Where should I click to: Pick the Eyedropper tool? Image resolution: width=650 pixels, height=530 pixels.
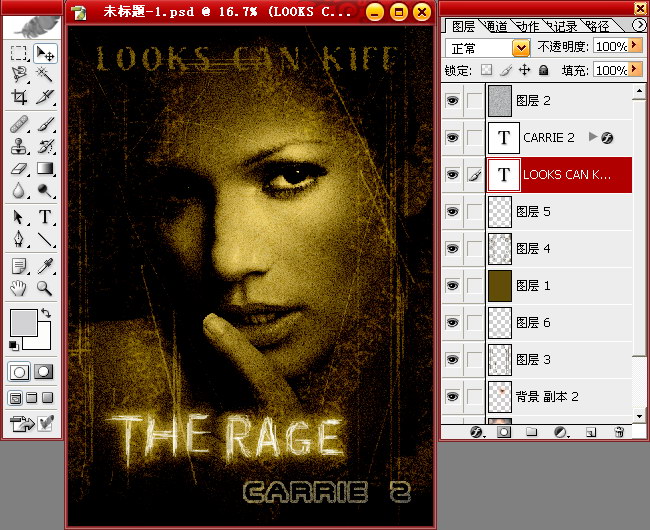click(x=45, y=266)
